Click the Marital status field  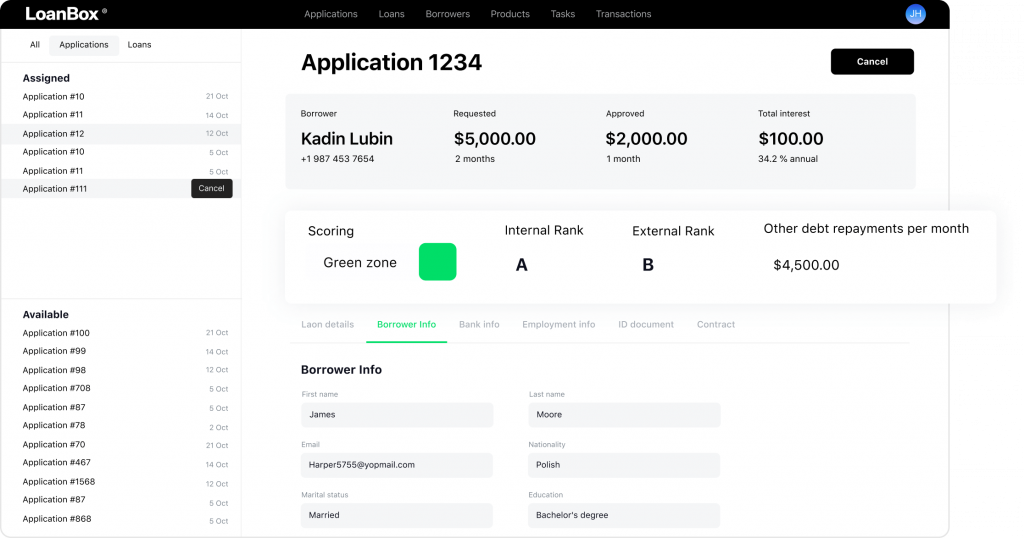397,515
